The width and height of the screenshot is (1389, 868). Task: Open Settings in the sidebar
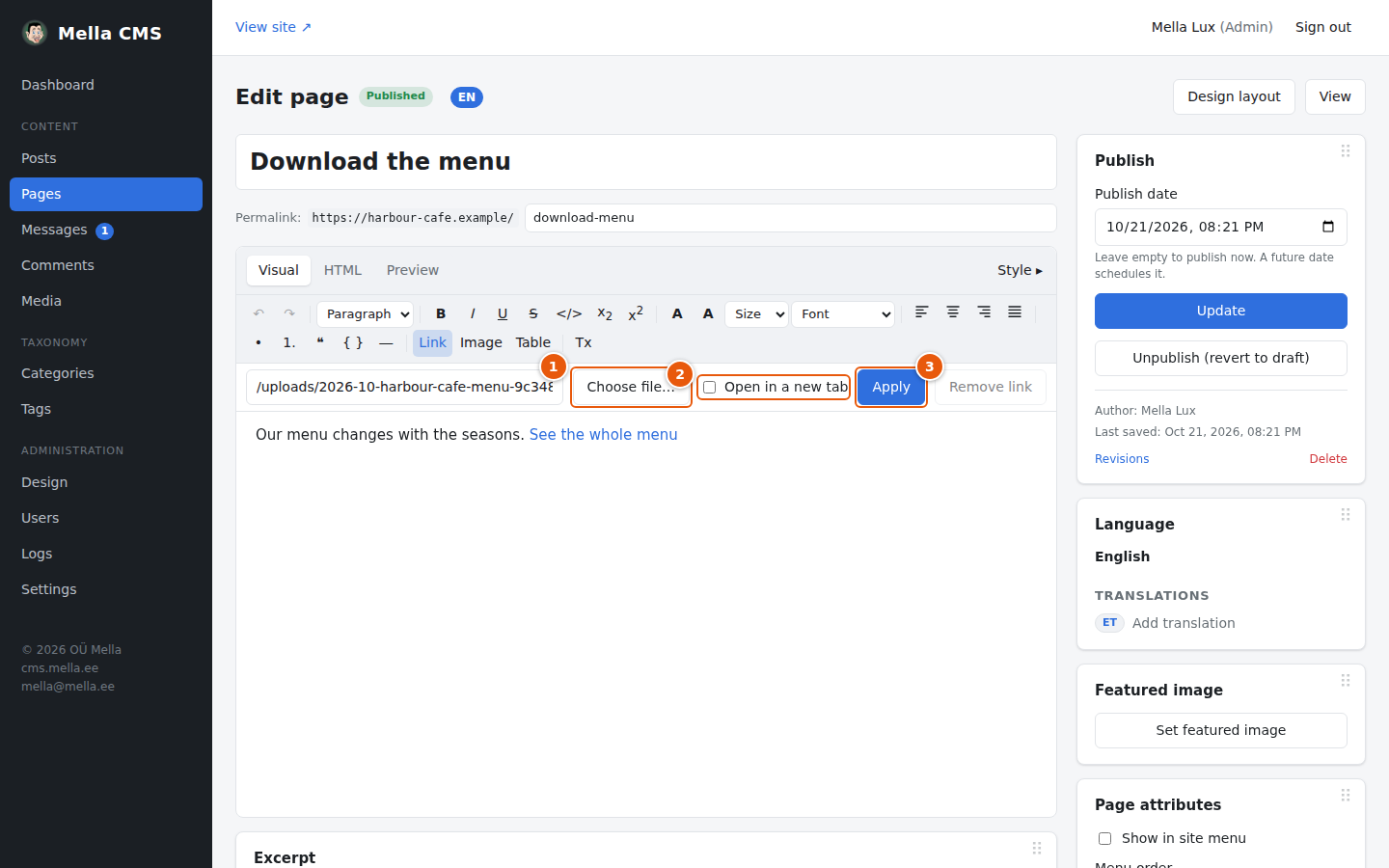106,589
